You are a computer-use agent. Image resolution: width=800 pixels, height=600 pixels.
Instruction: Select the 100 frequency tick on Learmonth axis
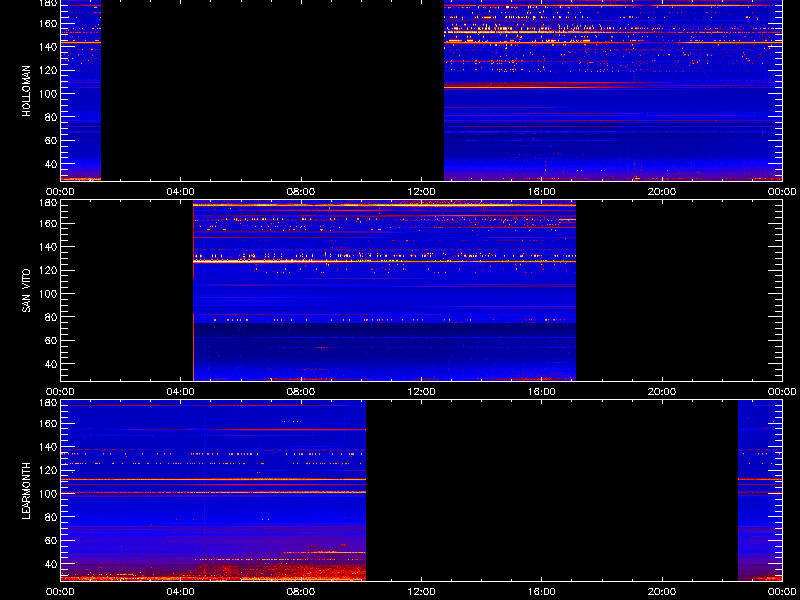point(49,494)
